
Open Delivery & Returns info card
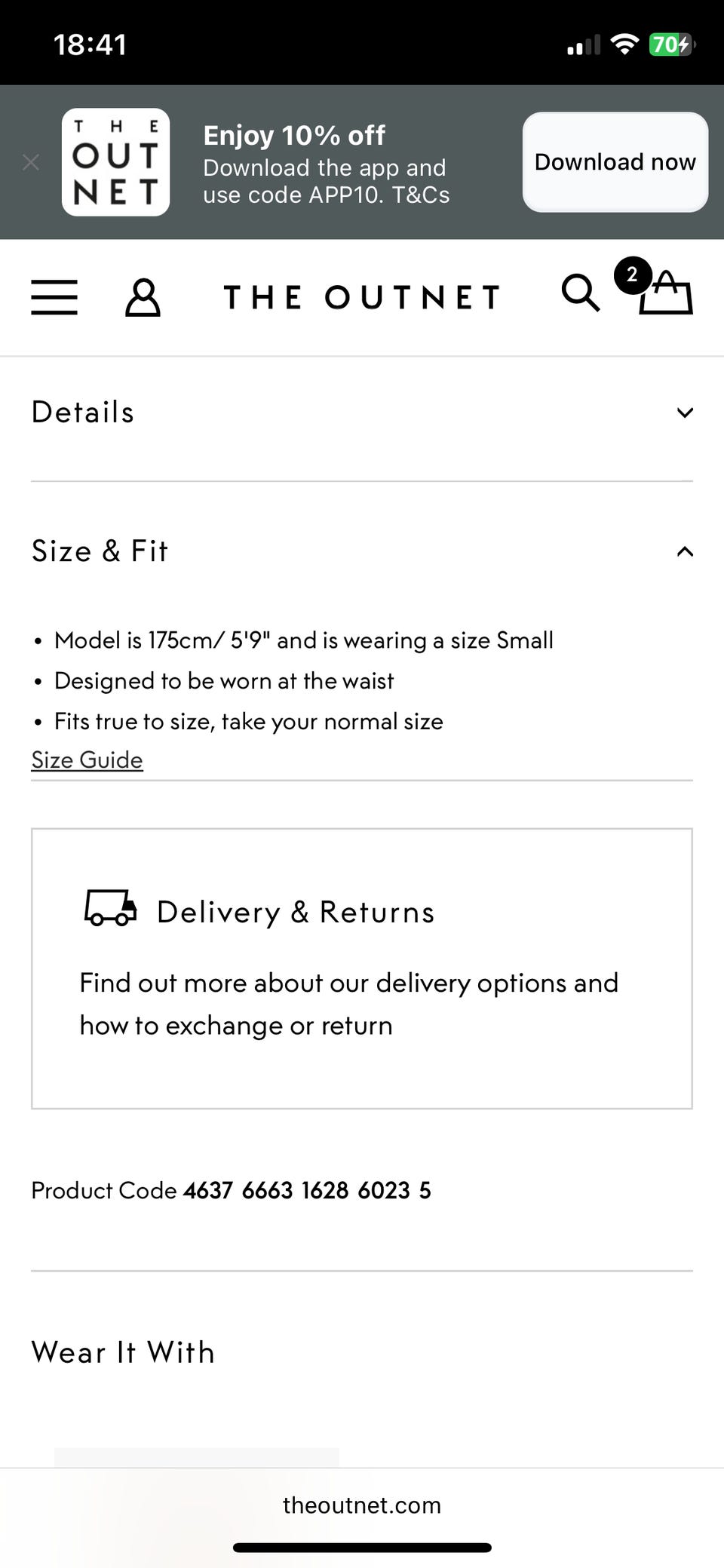[362, 968]
